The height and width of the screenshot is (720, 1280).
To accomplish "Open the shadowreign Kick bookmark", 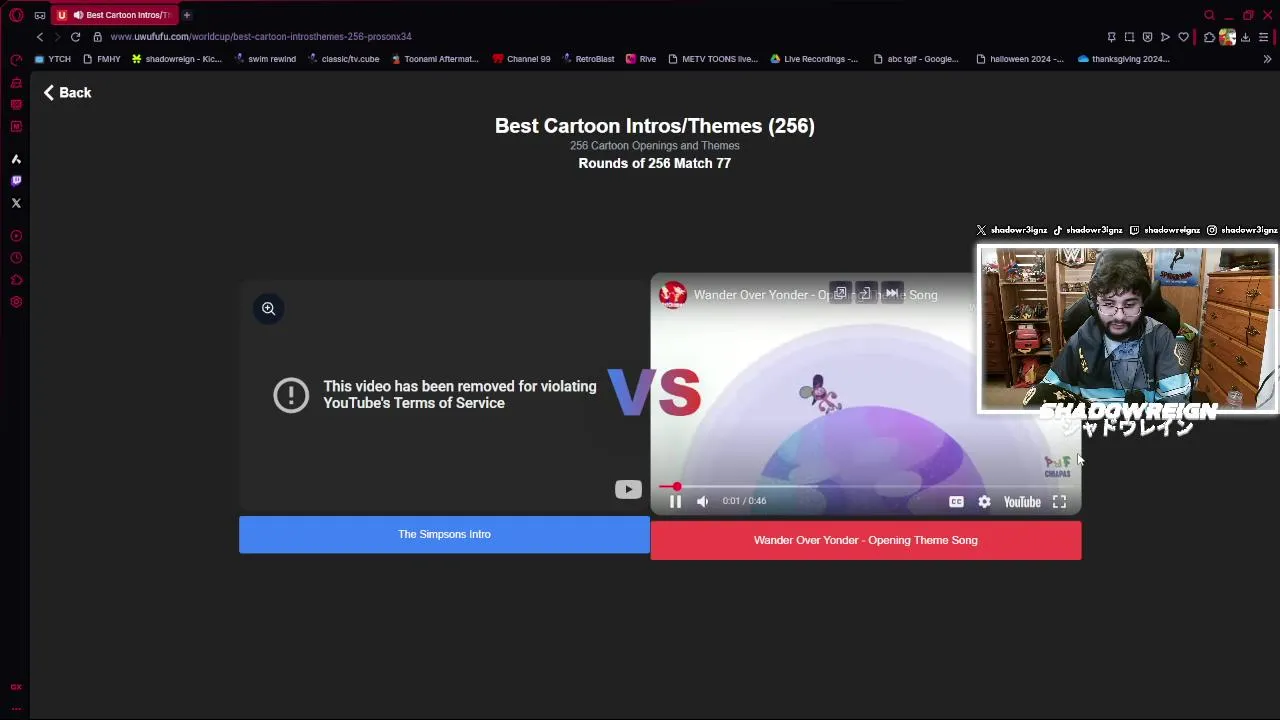I will [177, 59].
